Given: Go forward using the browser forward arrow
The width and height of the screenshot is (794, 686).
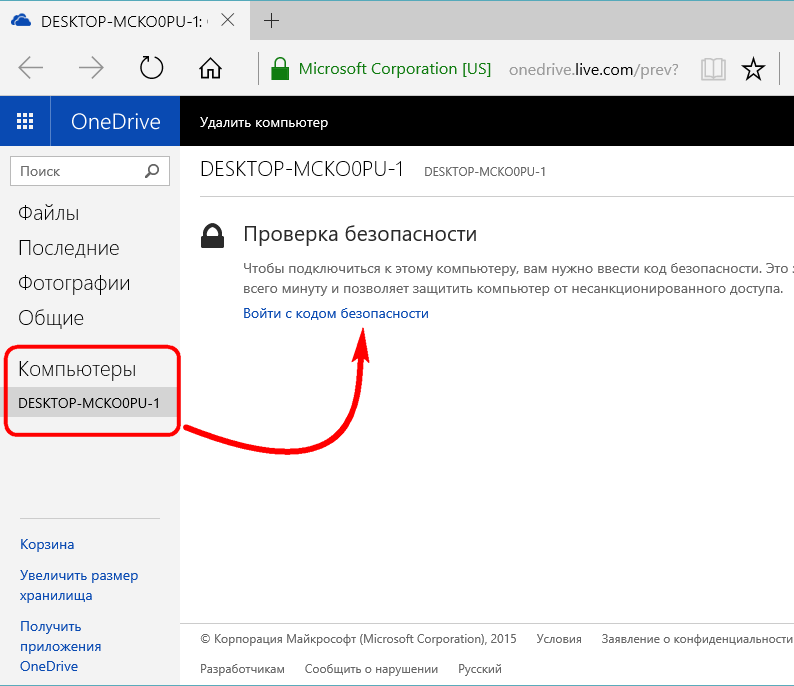Looking at the screenshot, I should [x=91, y=68].
